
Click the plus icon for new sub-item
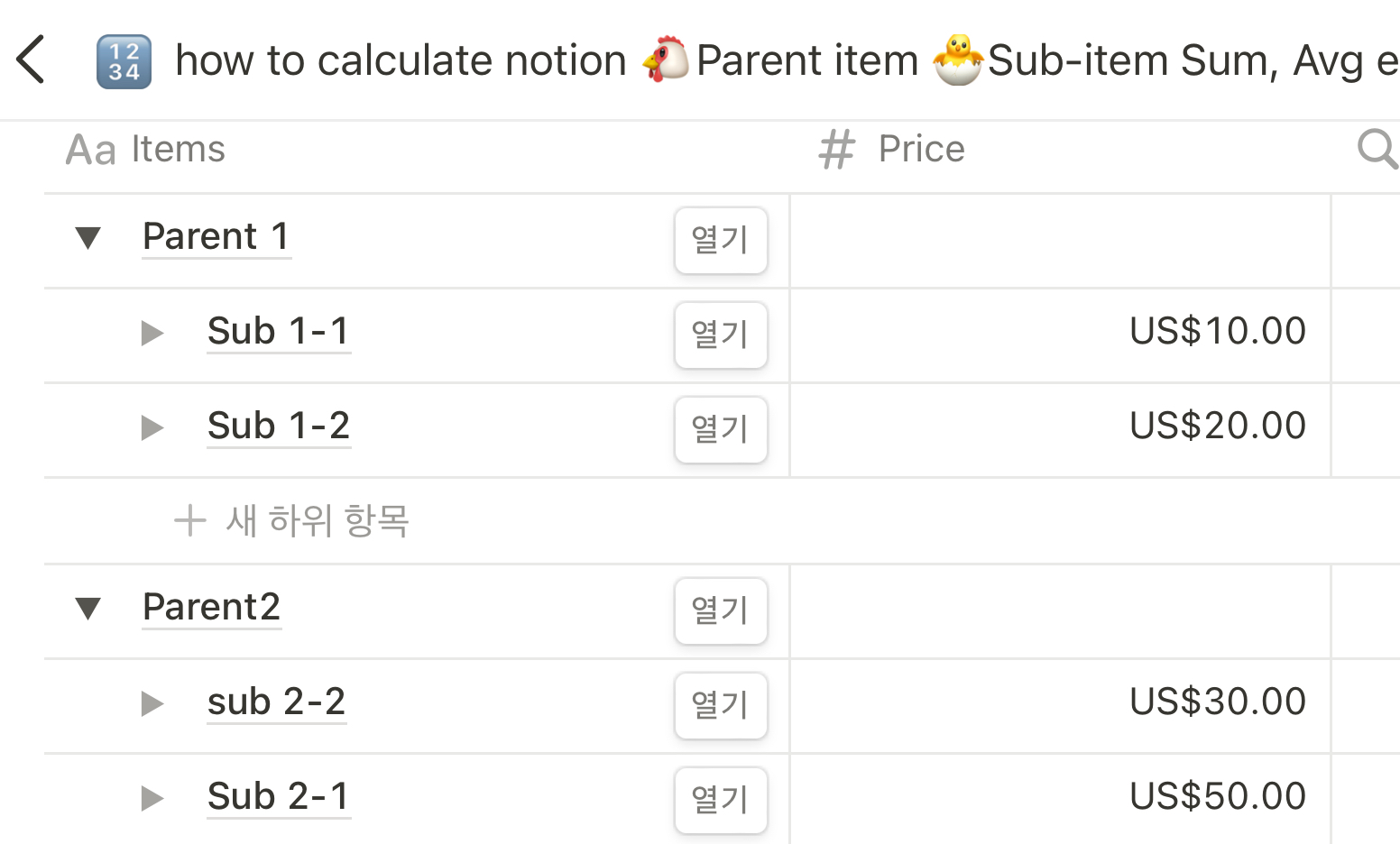pyautogui.click(x=190, y=520)
